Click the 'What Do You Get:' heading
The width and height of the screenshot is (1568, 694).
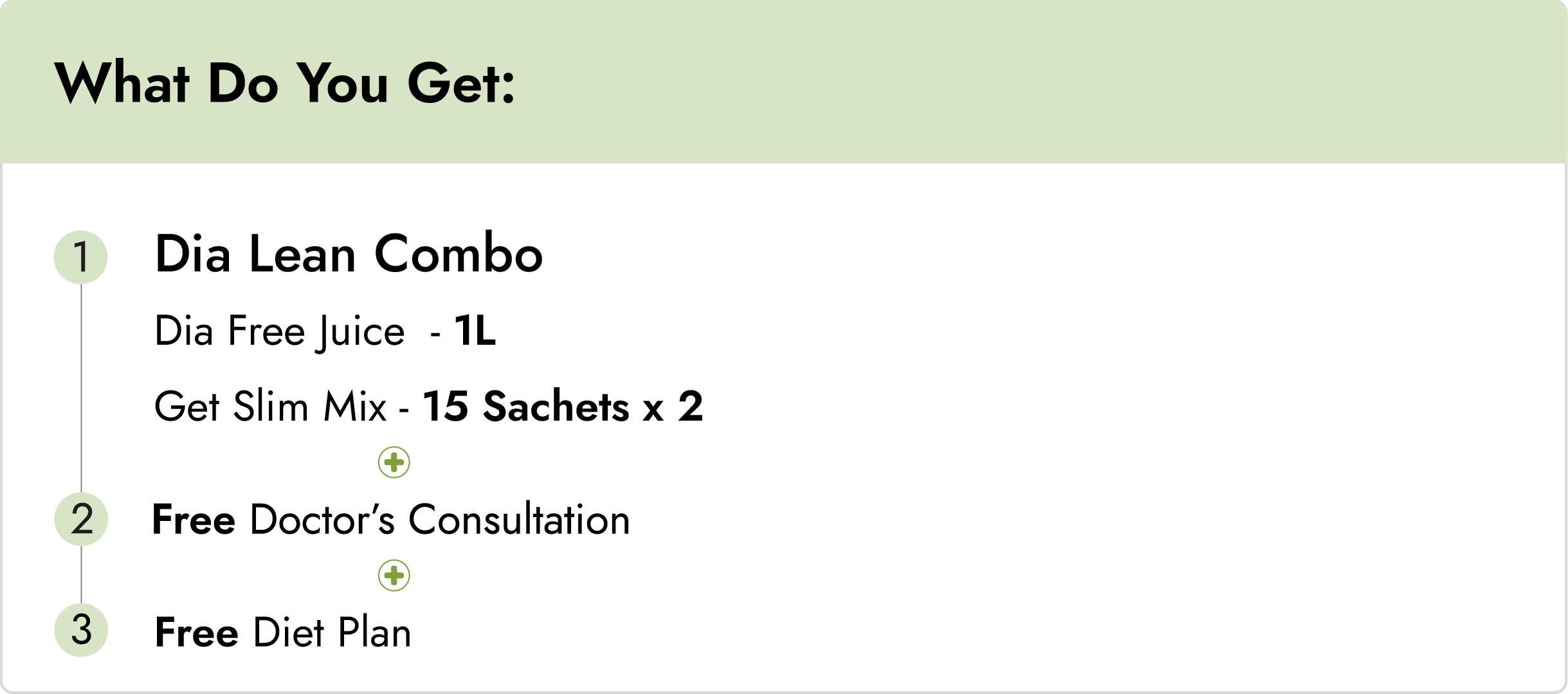[285, 83]
